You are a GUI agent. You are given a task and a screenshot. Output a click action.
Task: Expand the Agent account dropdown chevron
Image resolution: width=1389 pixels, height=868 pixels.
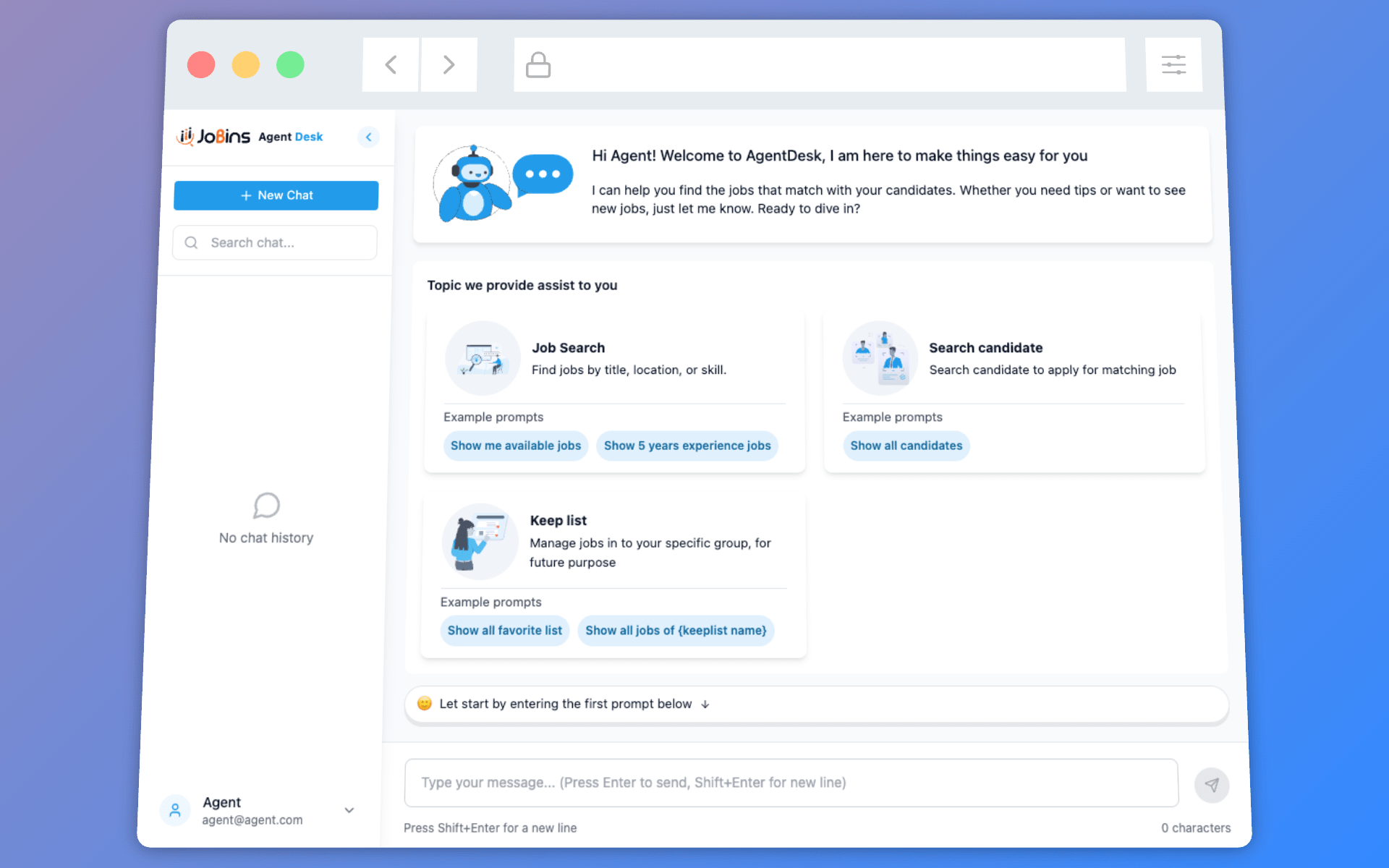pyautogui.click(x=349, y=810)
